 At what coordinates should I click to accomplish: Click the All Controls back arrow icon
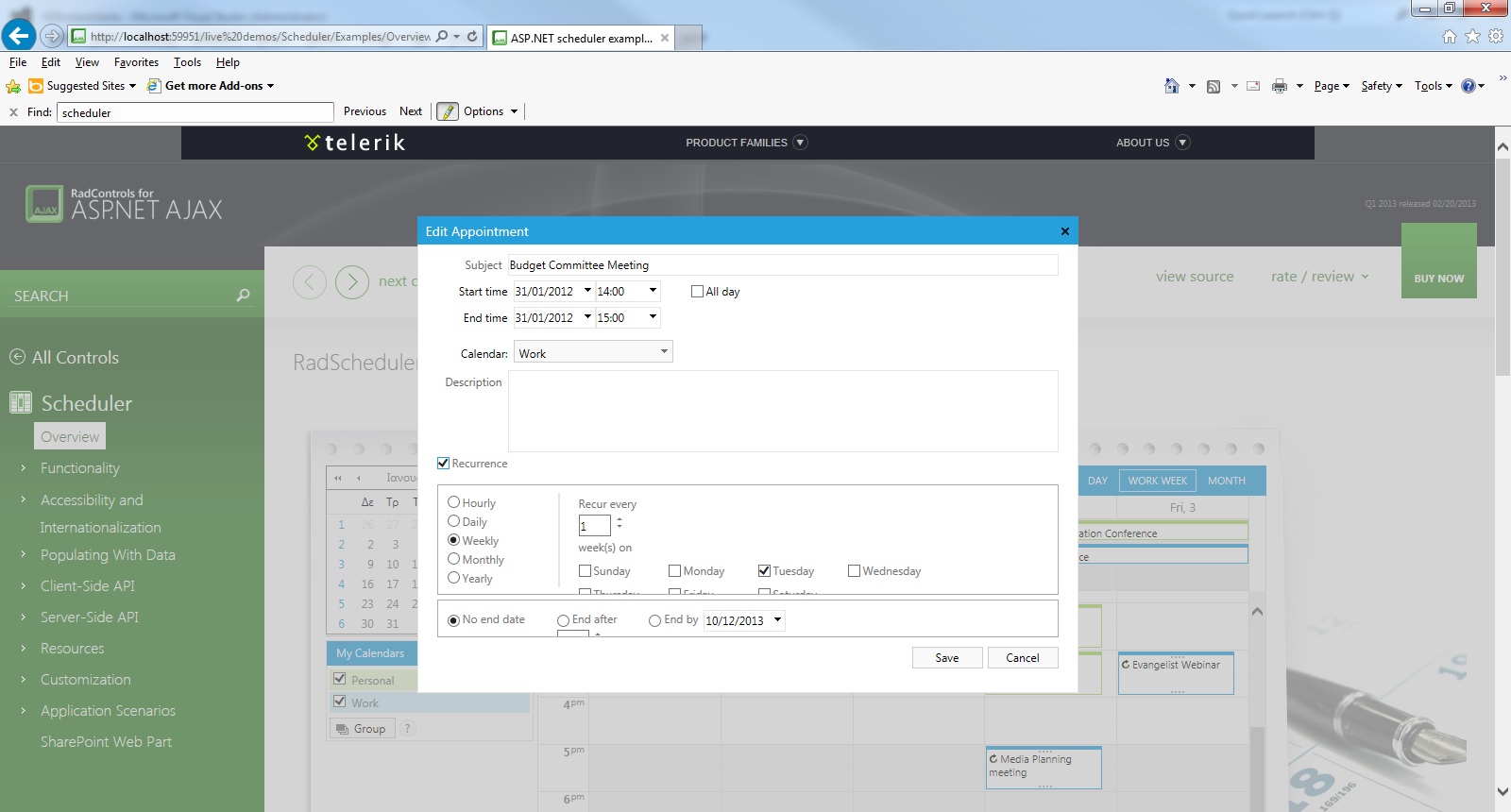pyautogui.click(x=17, y=357)
